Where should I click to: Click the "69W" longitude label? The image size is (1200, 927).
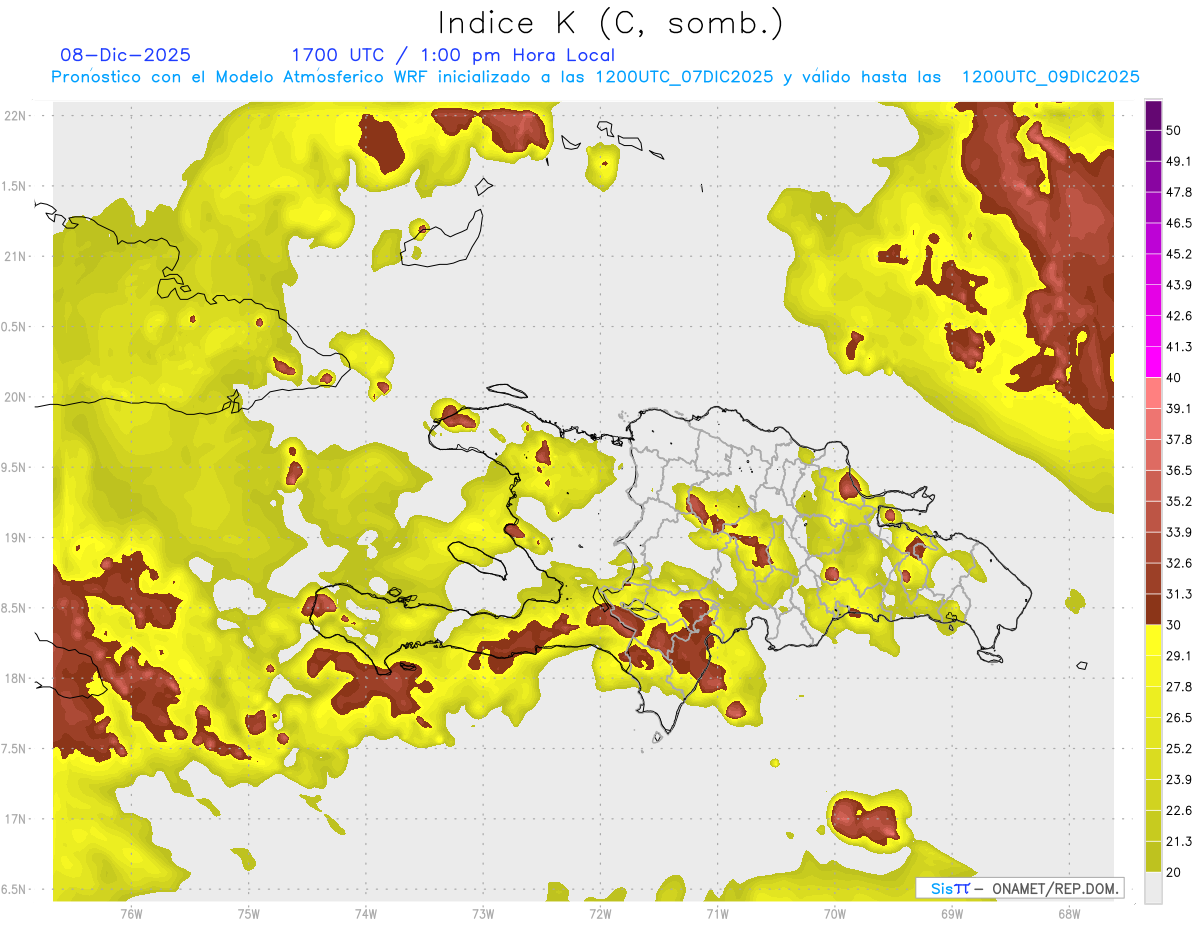coord(952,913)
